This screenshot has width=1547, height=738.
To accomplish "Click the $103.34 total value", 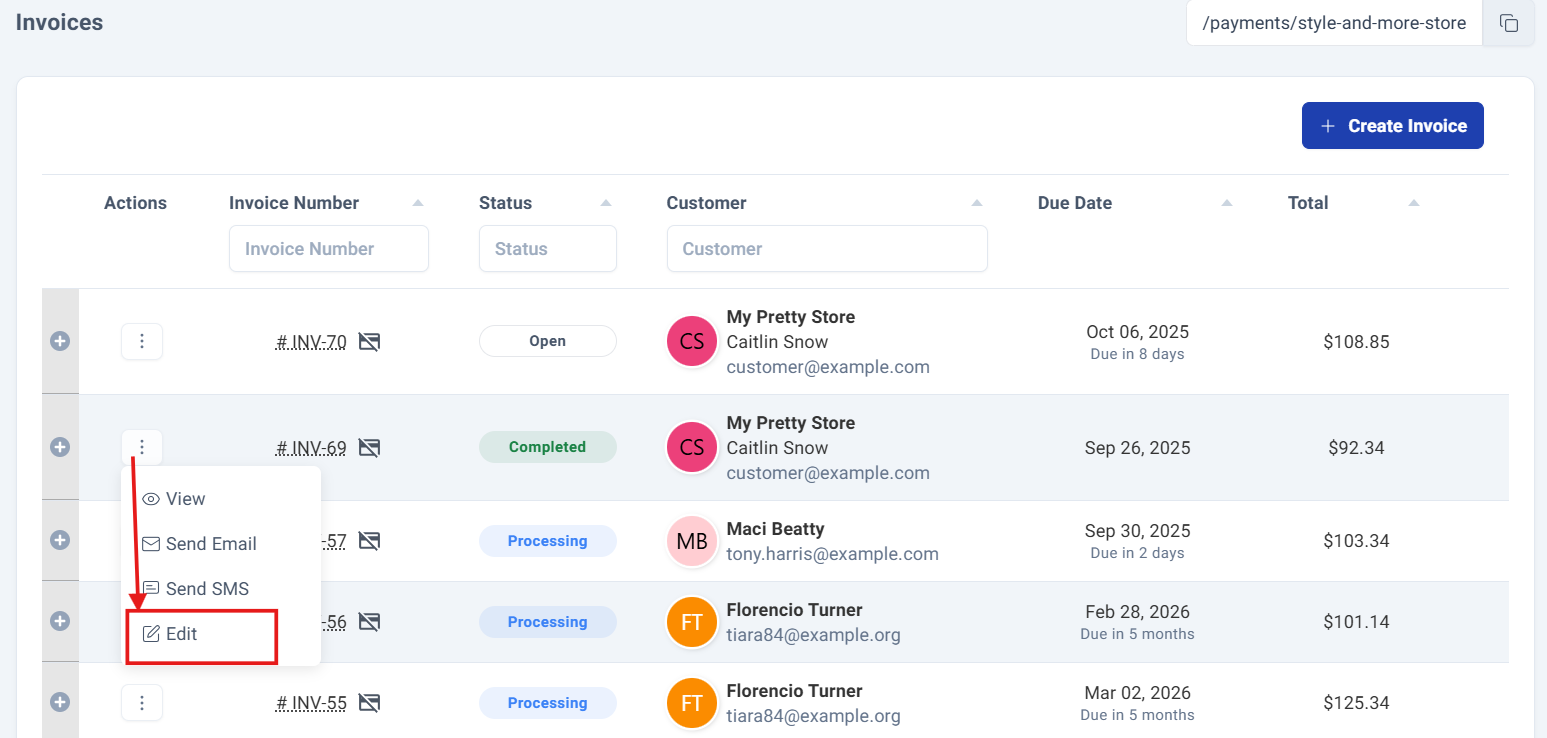I will click(1356, 541).
